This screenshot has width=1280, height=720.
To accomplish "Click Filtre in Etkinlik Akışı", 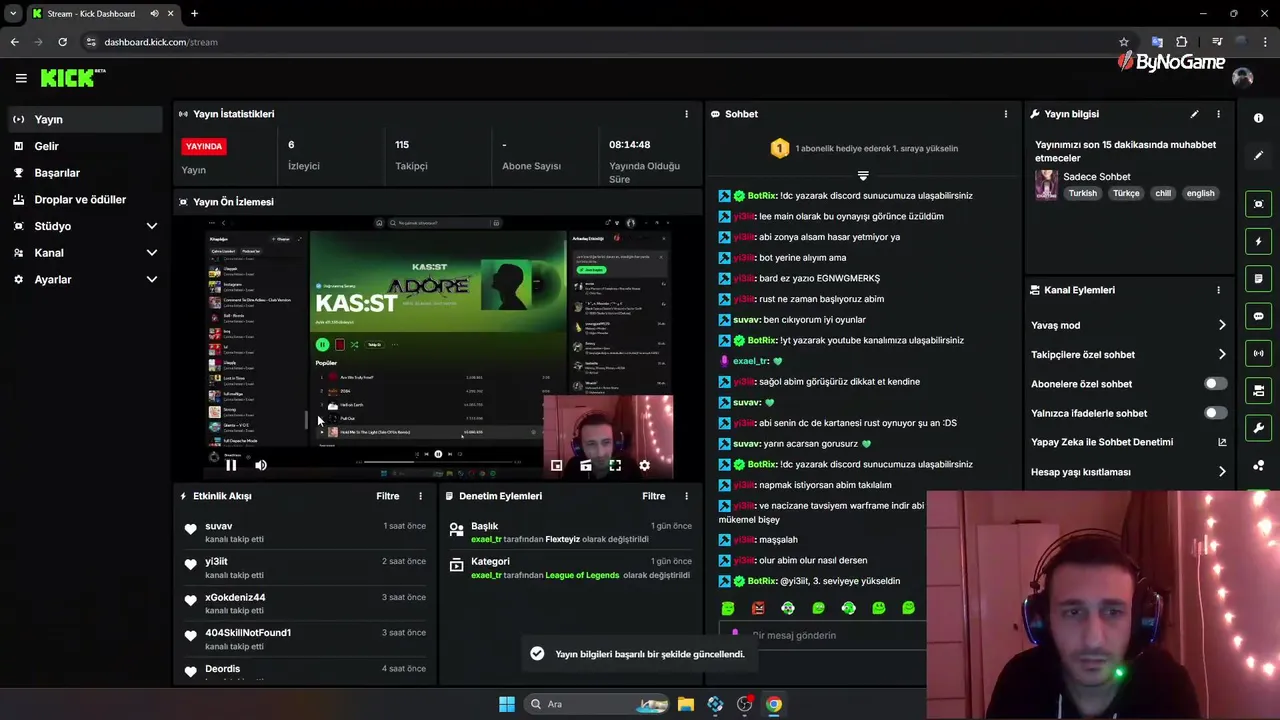I will (388, 496).
